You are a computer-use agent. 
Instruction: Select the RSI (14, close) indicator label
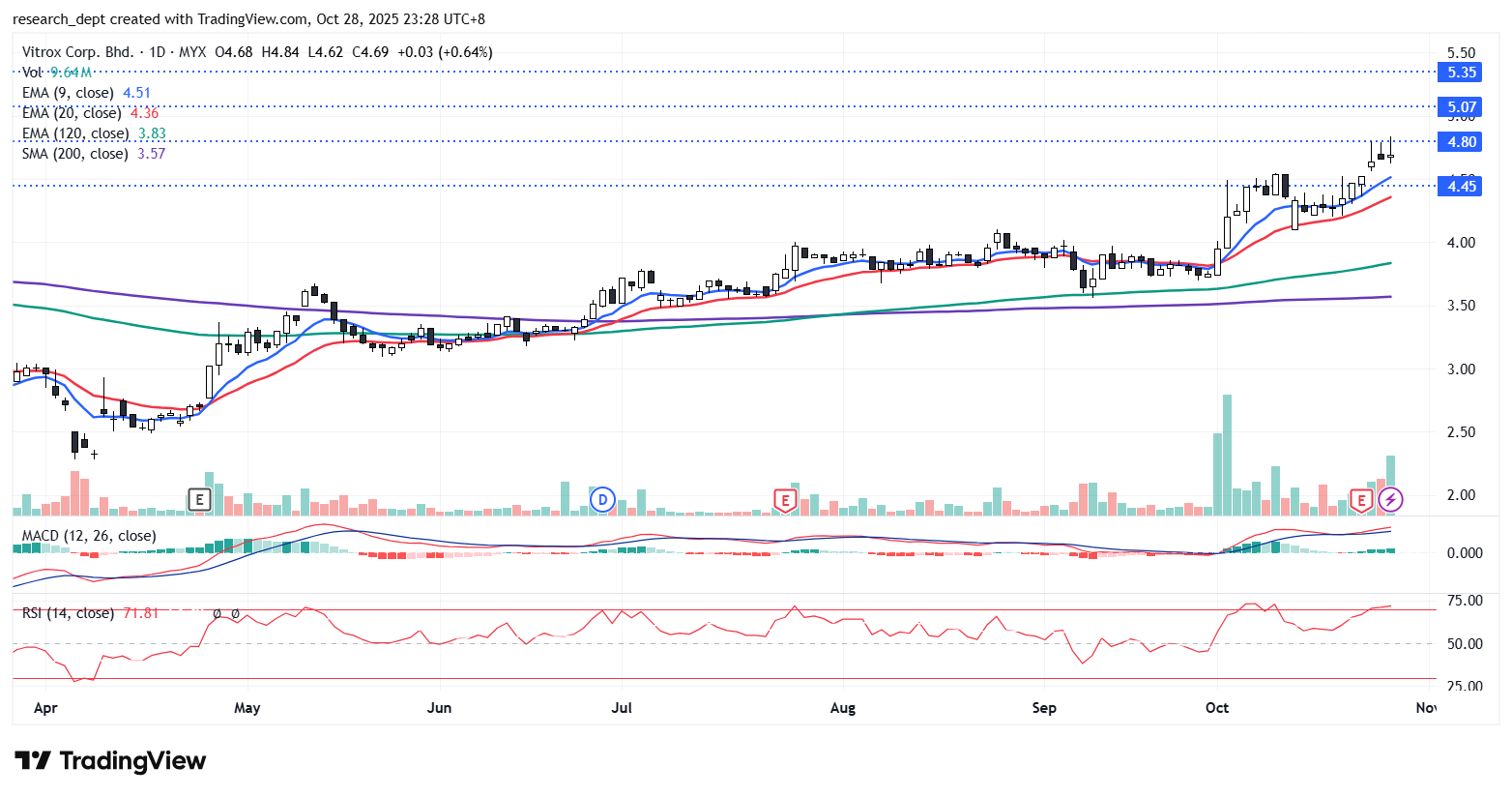pyautogui.click(x=68, y=613)
